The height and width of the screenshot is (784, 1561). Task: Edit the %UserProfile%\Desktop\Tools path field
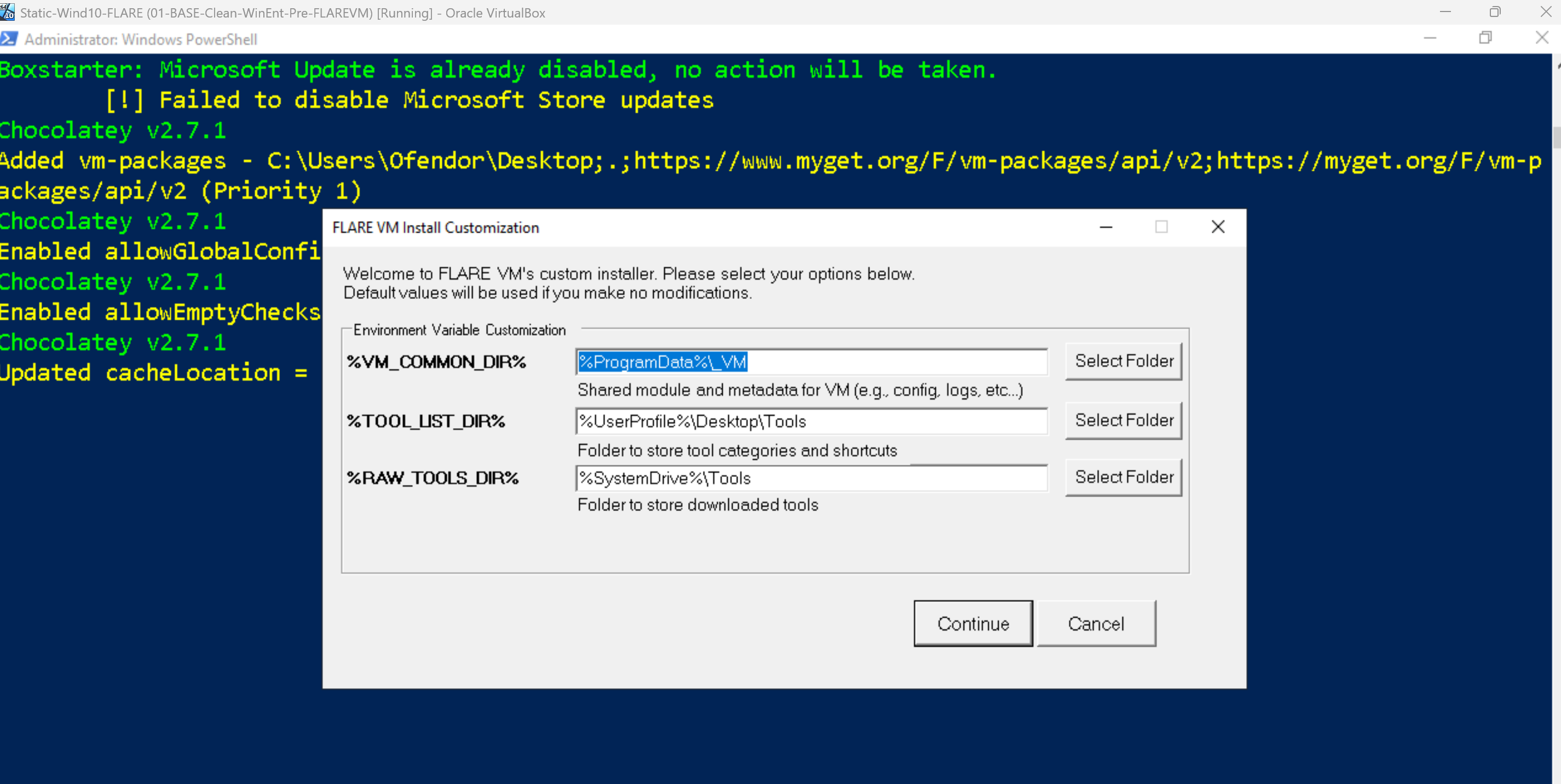coord(811,421)
